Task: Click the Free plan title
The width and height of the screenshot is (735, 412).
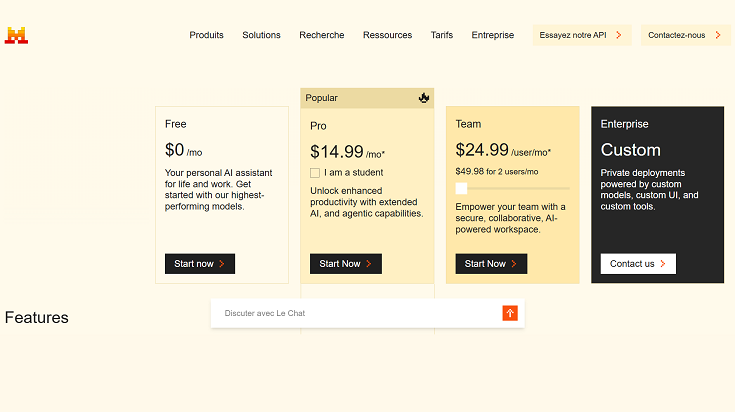Action: [x=176, y=124]
